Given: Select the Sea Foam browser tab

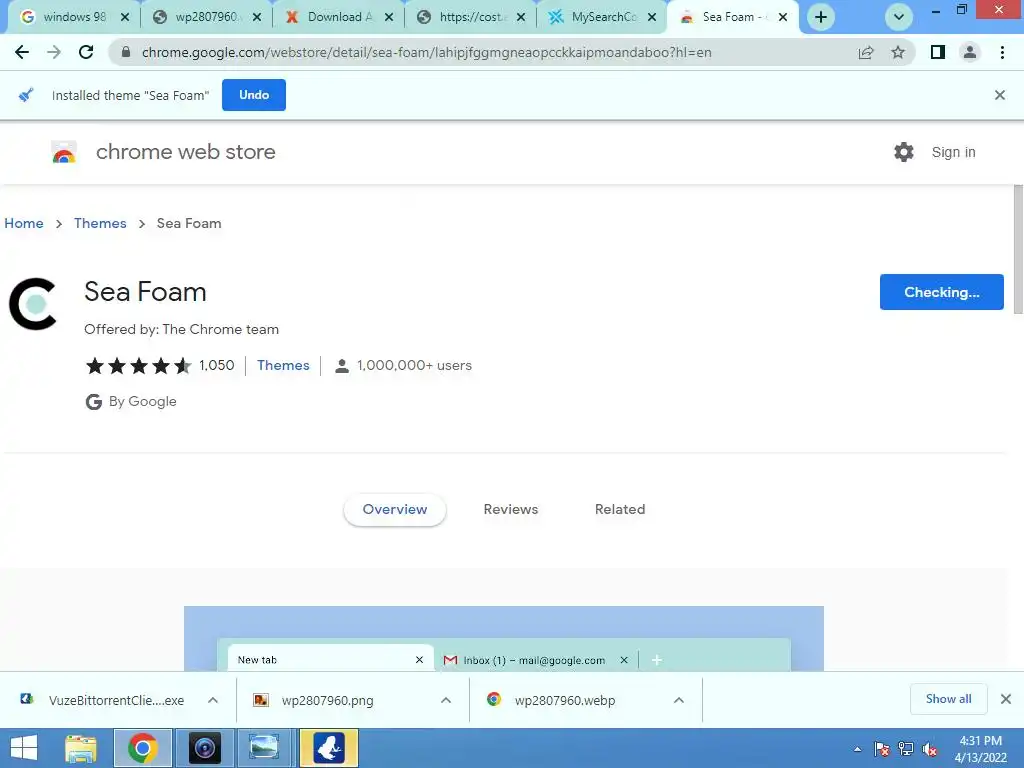Looking at the screenshot, I should click(x=733, y=17).
